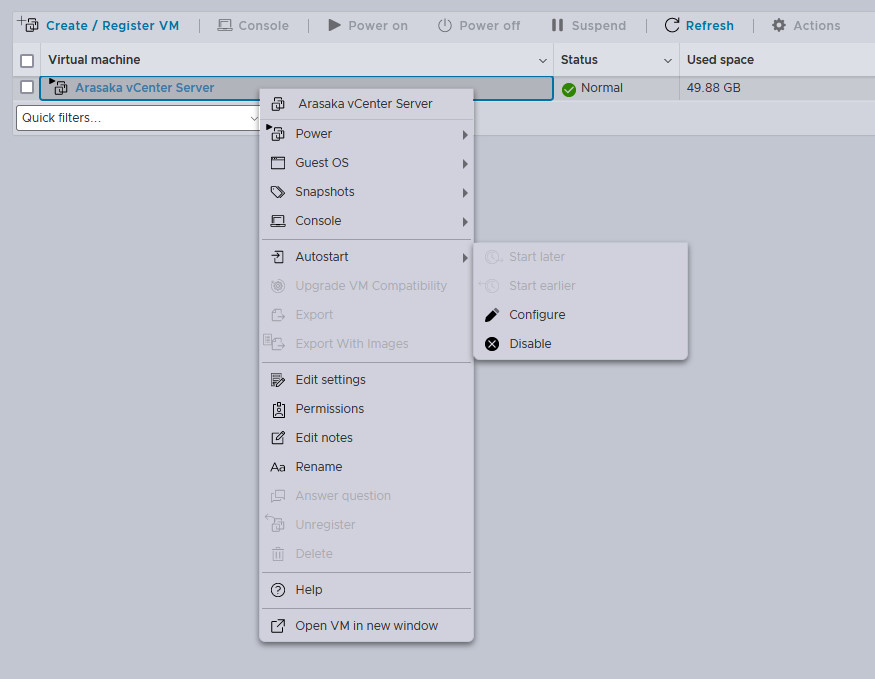Viewport: 875px width, 679px height.
Task: Select Open VM in new window
Action: click(x=366, y=626)
